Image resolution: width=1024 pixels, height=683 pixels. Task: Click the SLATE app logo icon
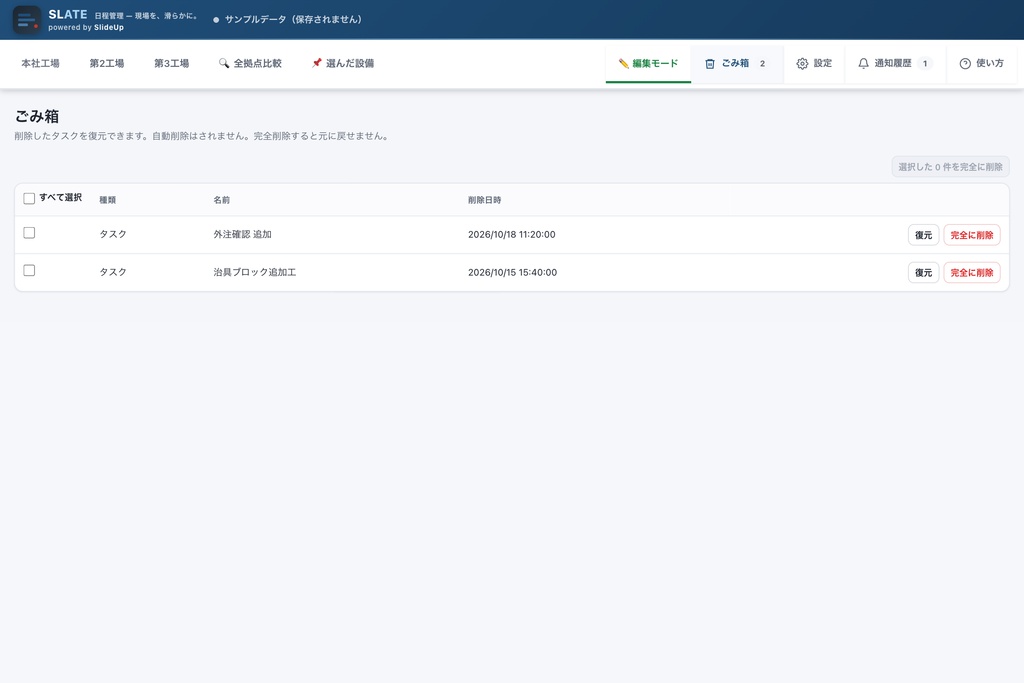point(27,20)
